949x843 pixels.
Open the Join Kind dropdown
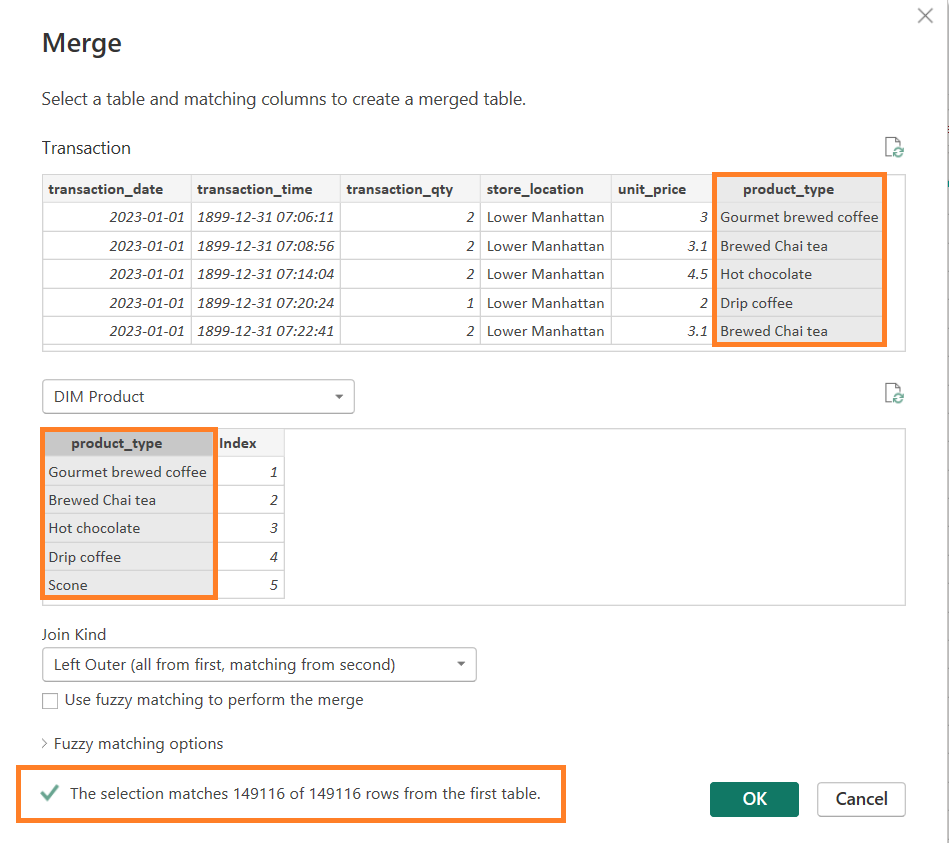tap(259, 665)
